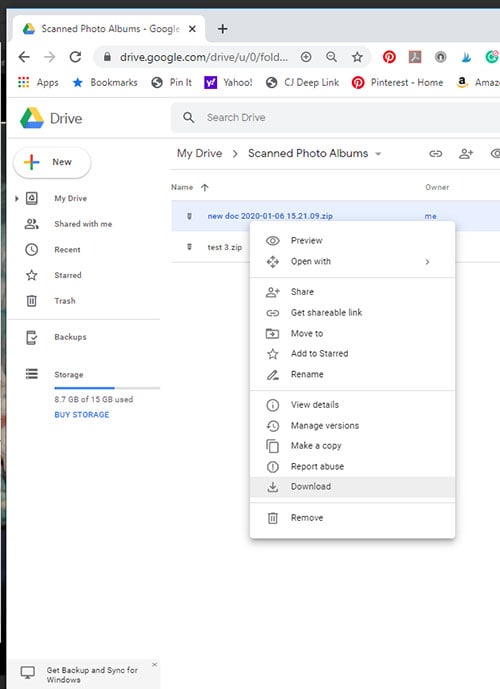Open the CJ Deep Link bookmark
This screenshot has height=689, width=500.
point(303,82)
